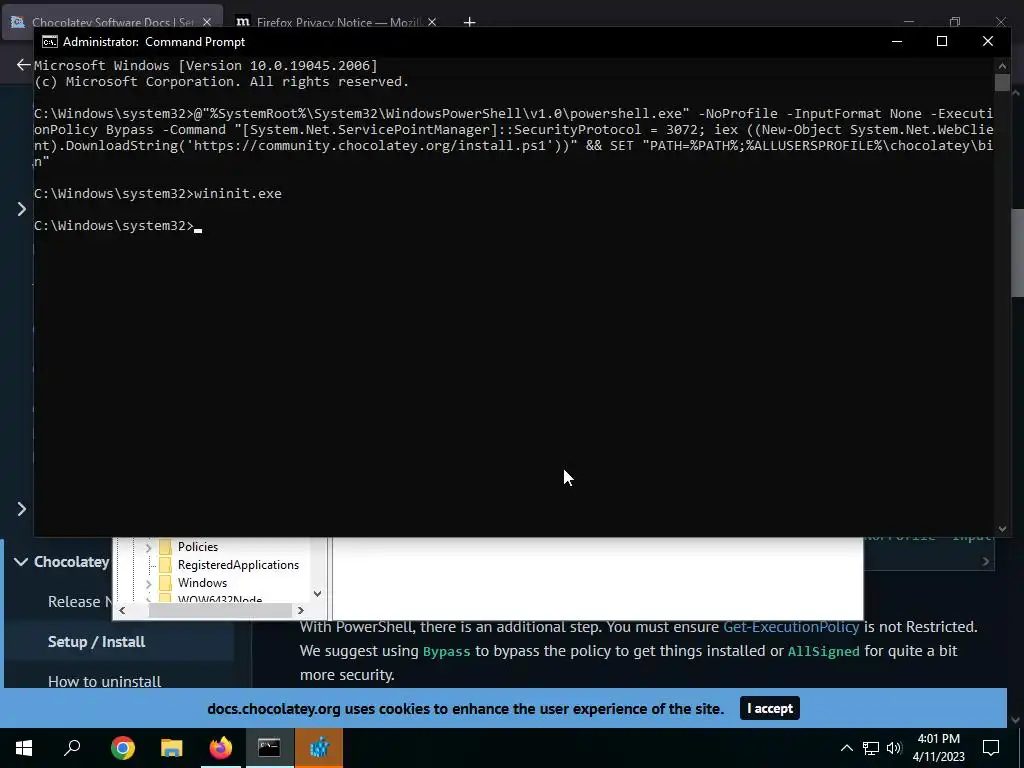
Task: Switch to Chocolatey Software Docs tab
Action: (113, 22)
